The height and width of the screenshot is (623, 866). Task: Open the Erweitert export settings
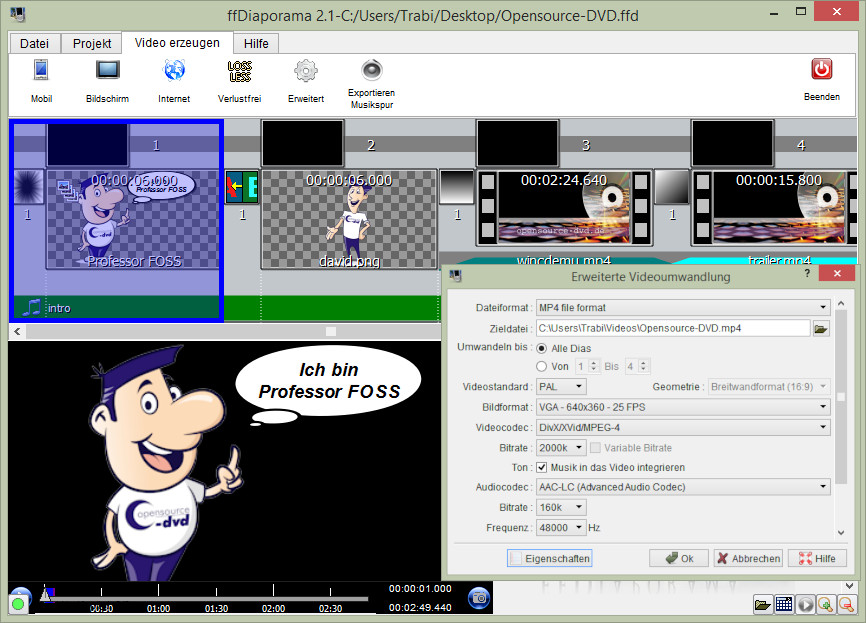(305, 81)
